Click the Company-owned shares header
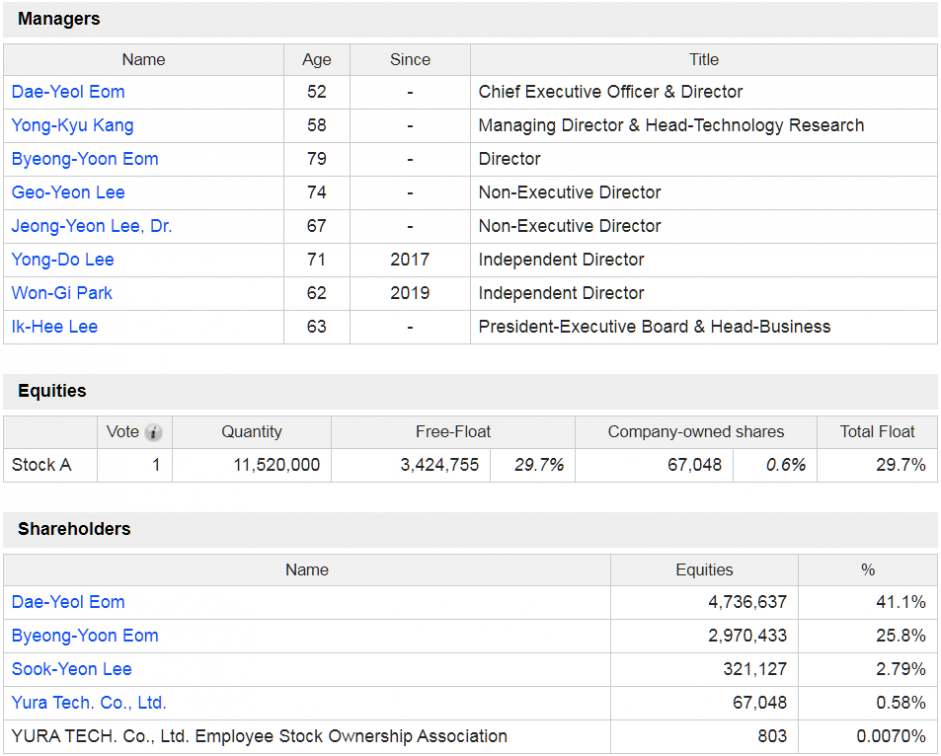The height and width of the screenshot is (756, 941). pos(696,432)
